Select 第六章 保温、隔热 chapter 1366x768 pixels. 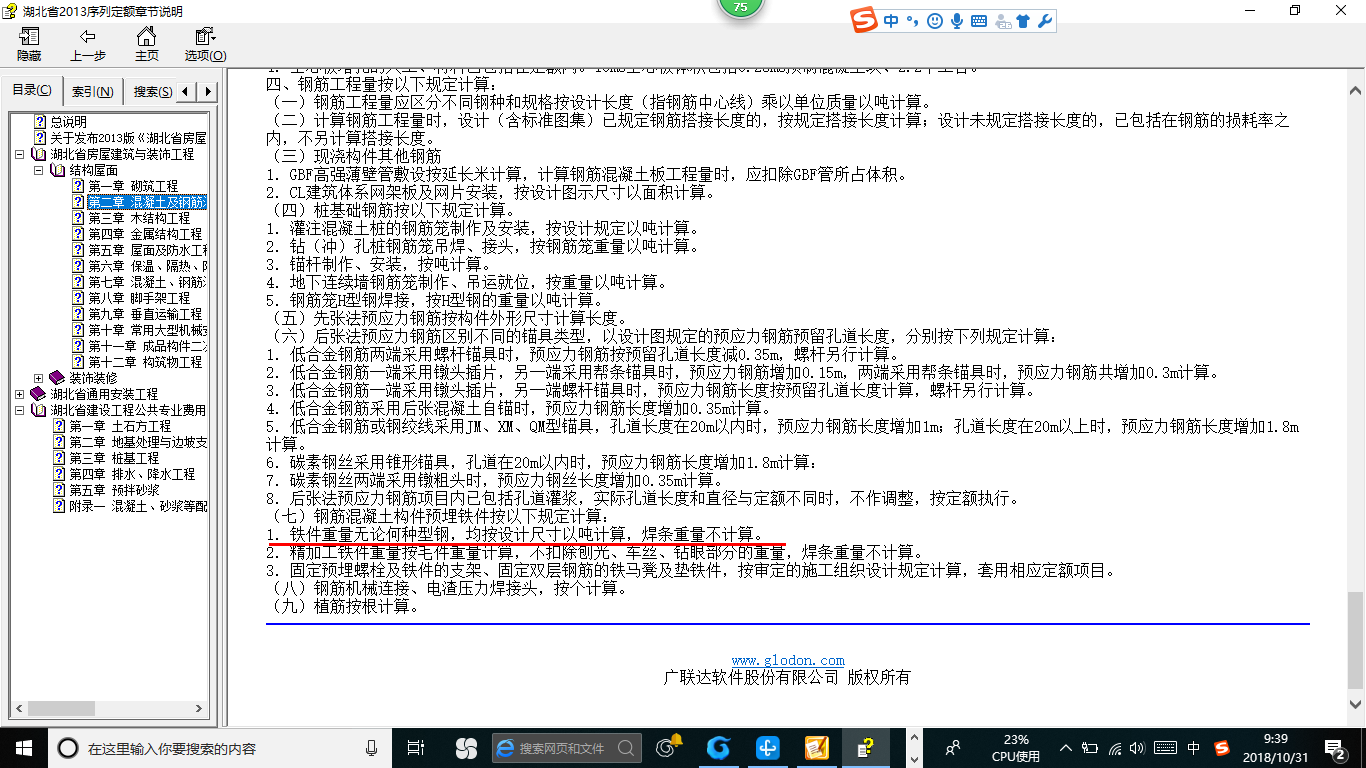147,266
